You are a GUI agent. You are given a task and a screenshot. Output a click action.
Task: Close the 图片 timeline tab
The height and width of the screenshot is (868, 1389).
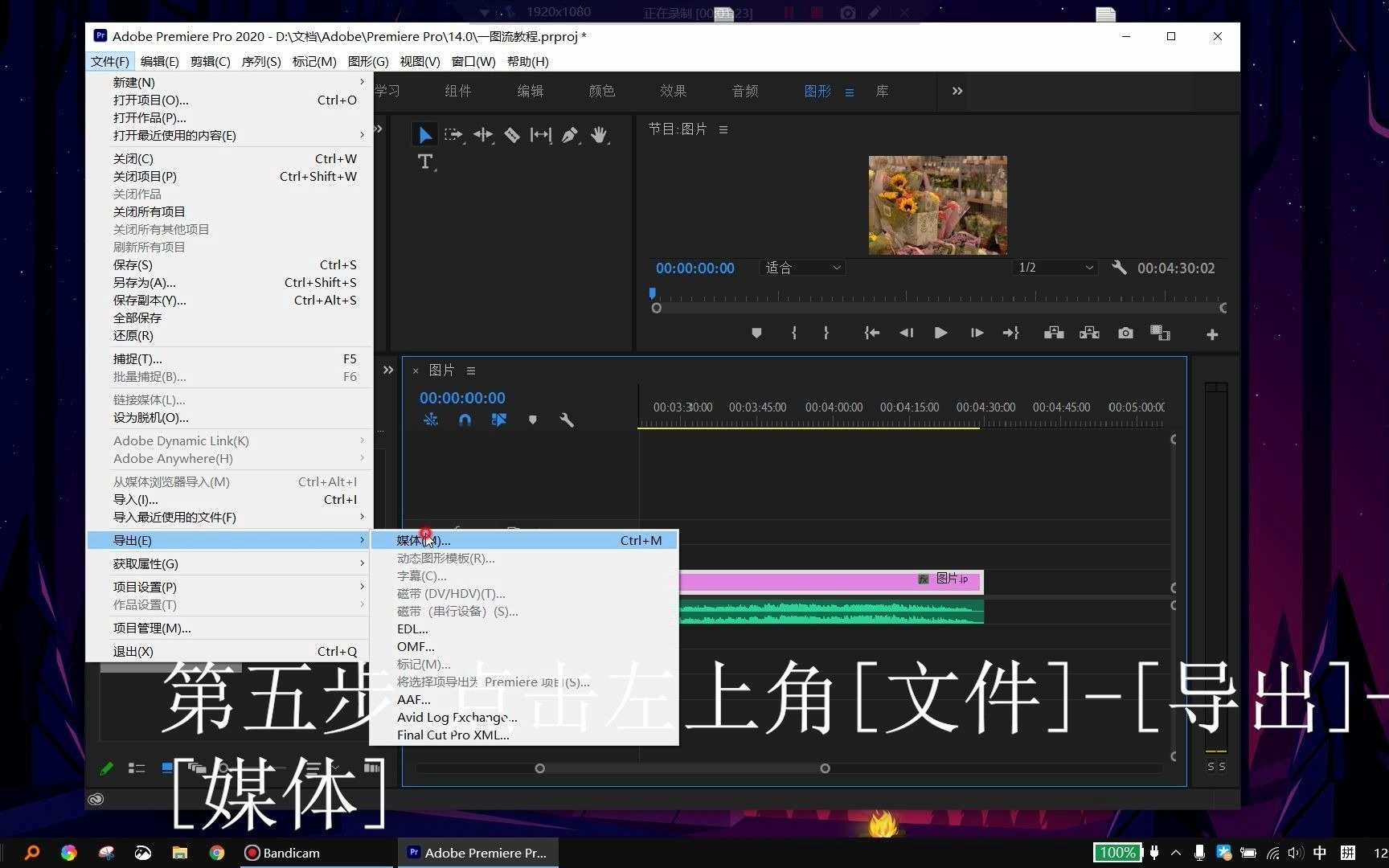click(x=416, y=371)
